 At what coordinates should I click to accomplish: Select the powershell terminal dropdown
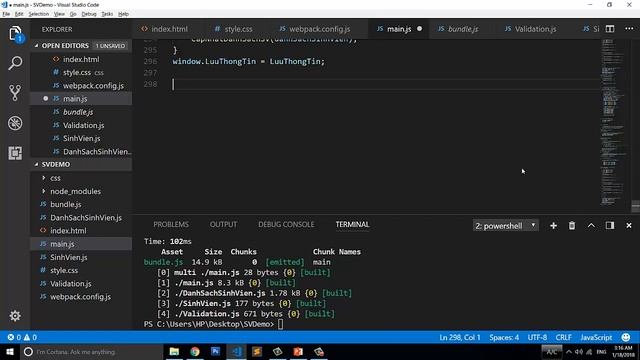pyautogui.click(x=505, y=225)
